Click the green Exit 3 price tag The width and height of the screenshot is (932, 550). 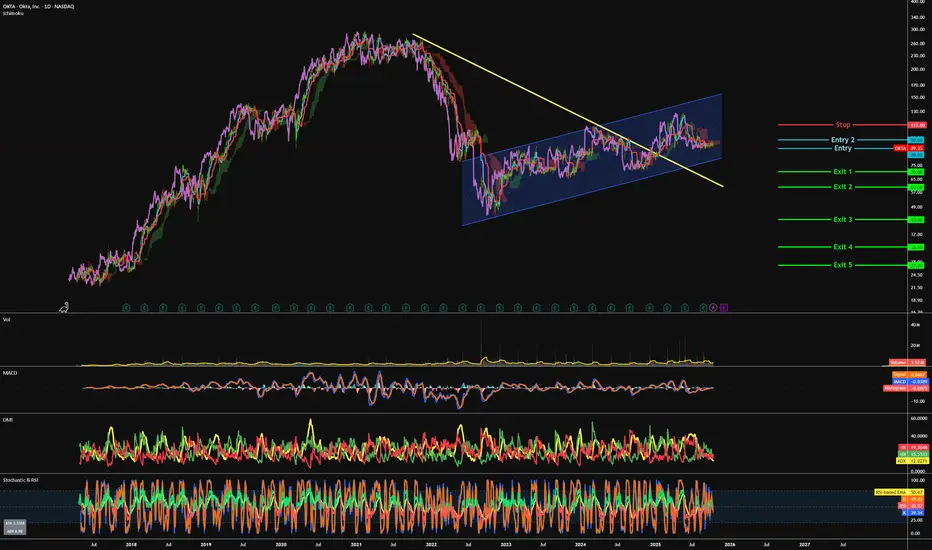(x=916, y=219)
